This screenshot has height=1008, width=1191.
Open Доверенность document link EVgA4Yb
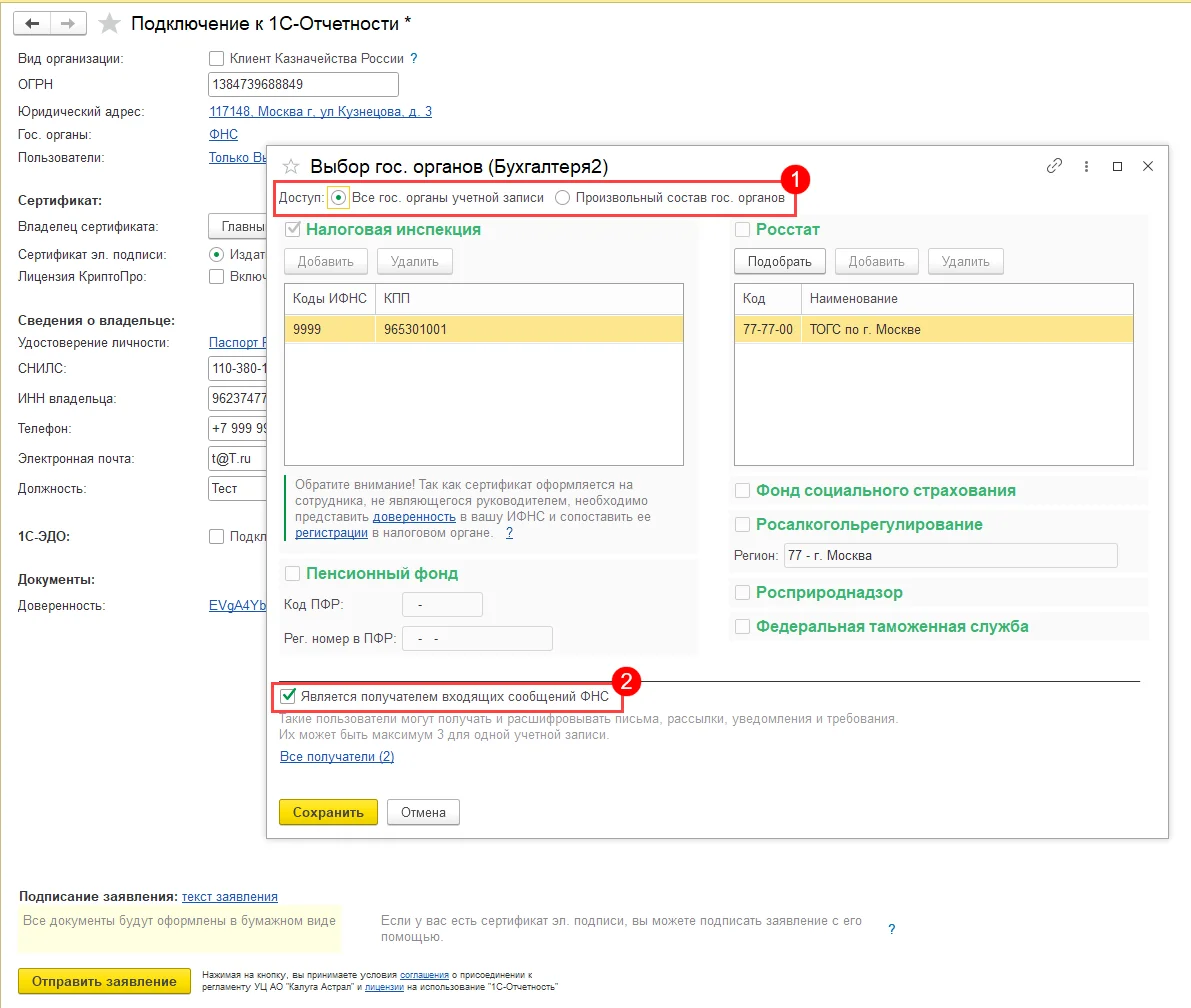click(x=237, y=605)
